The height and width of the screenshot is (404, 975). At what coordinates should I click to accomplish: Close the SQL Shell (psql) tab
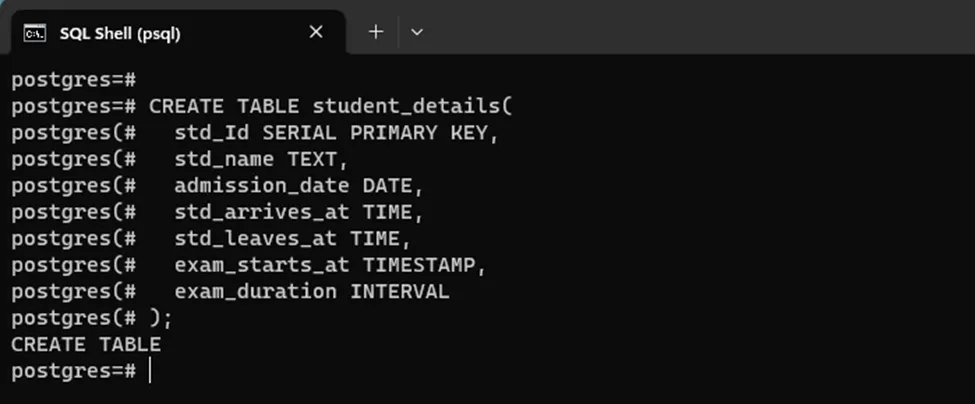tap(316, 32)
